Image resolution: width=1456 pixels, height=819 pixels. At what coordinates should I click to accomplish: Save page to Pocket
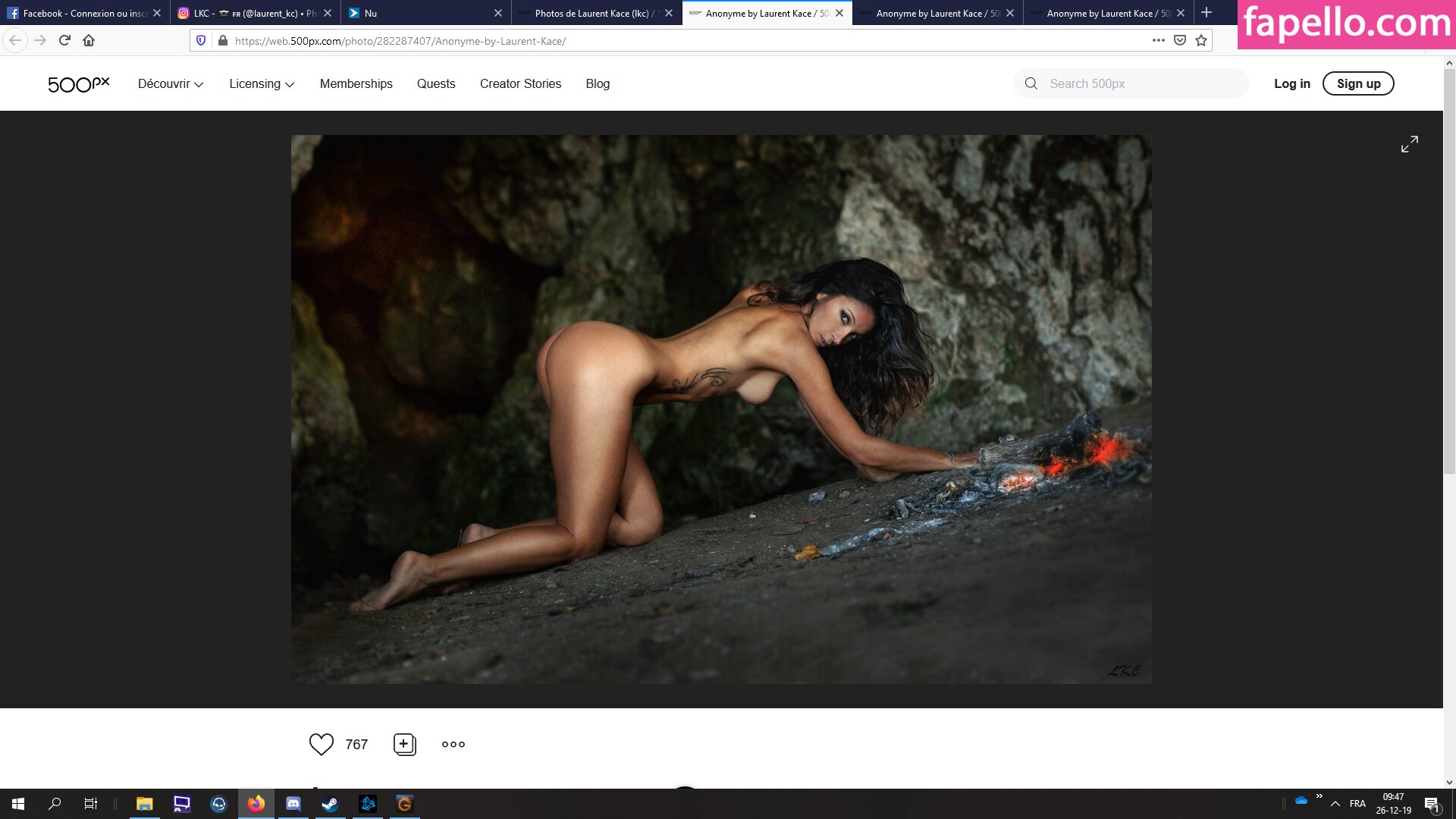(x=1180, y=40)
